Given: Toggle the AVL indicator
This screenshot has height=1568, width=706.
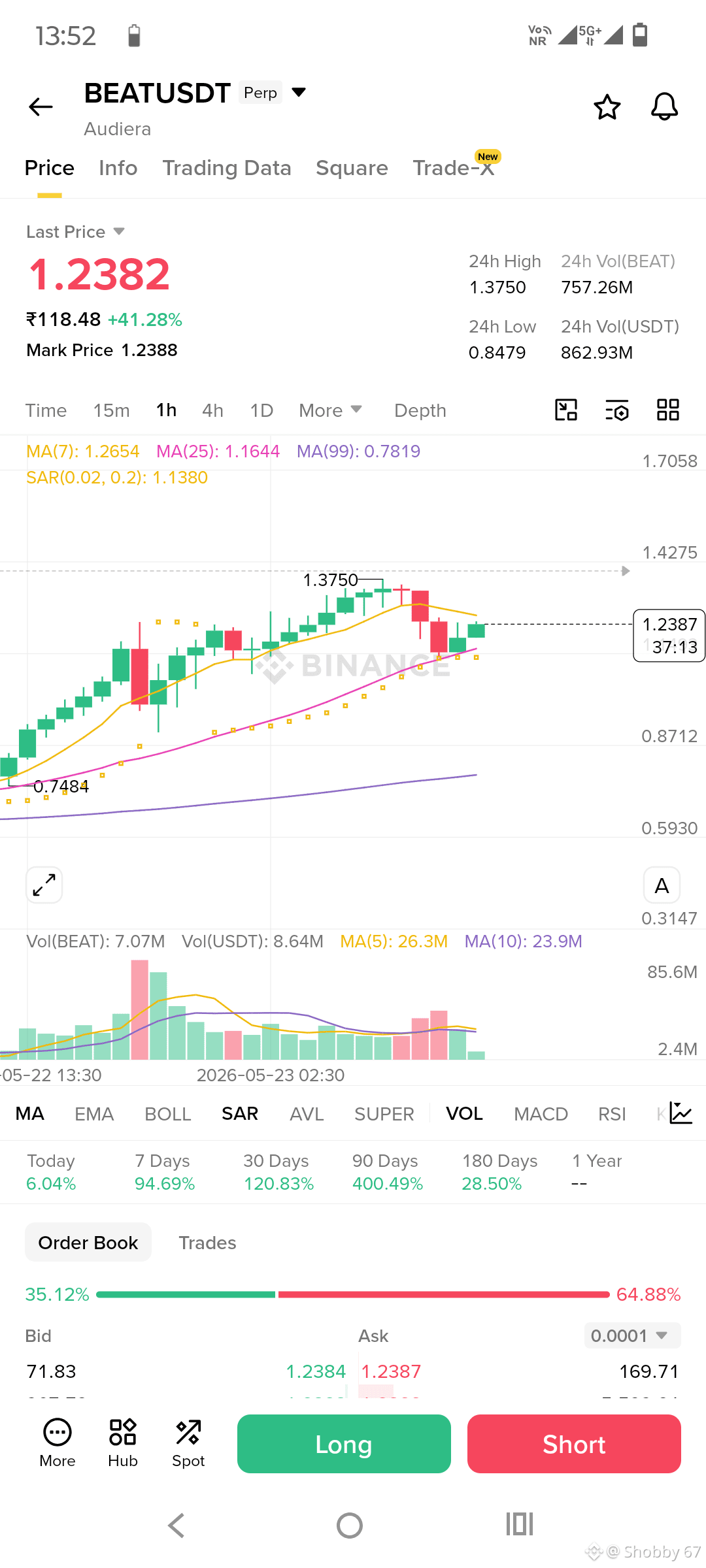Looking at the screenshot, I should pyautogui.click(x=307, y=1113).
